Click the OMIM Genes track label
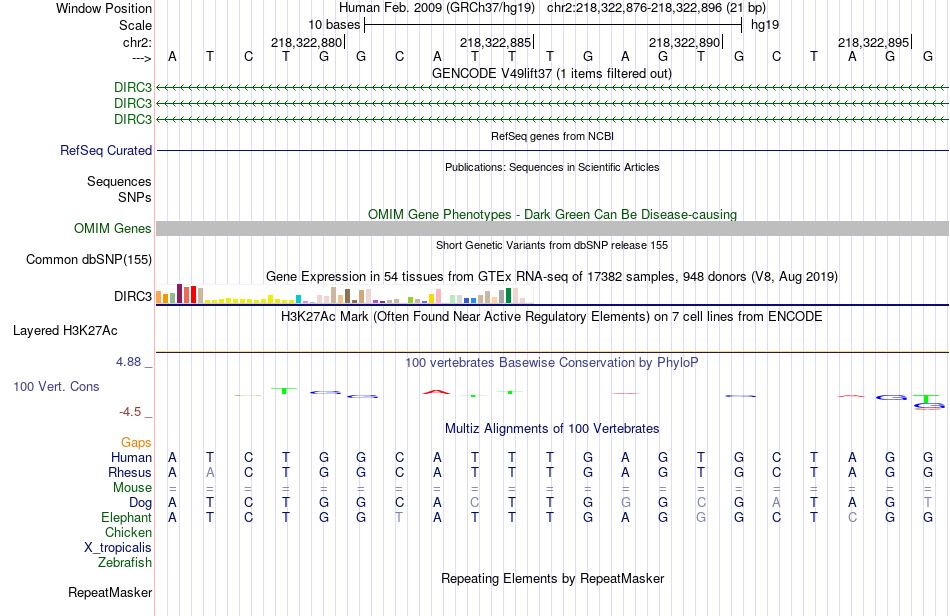The height and width of the screenshot is (616, 950). click(113, 228)
